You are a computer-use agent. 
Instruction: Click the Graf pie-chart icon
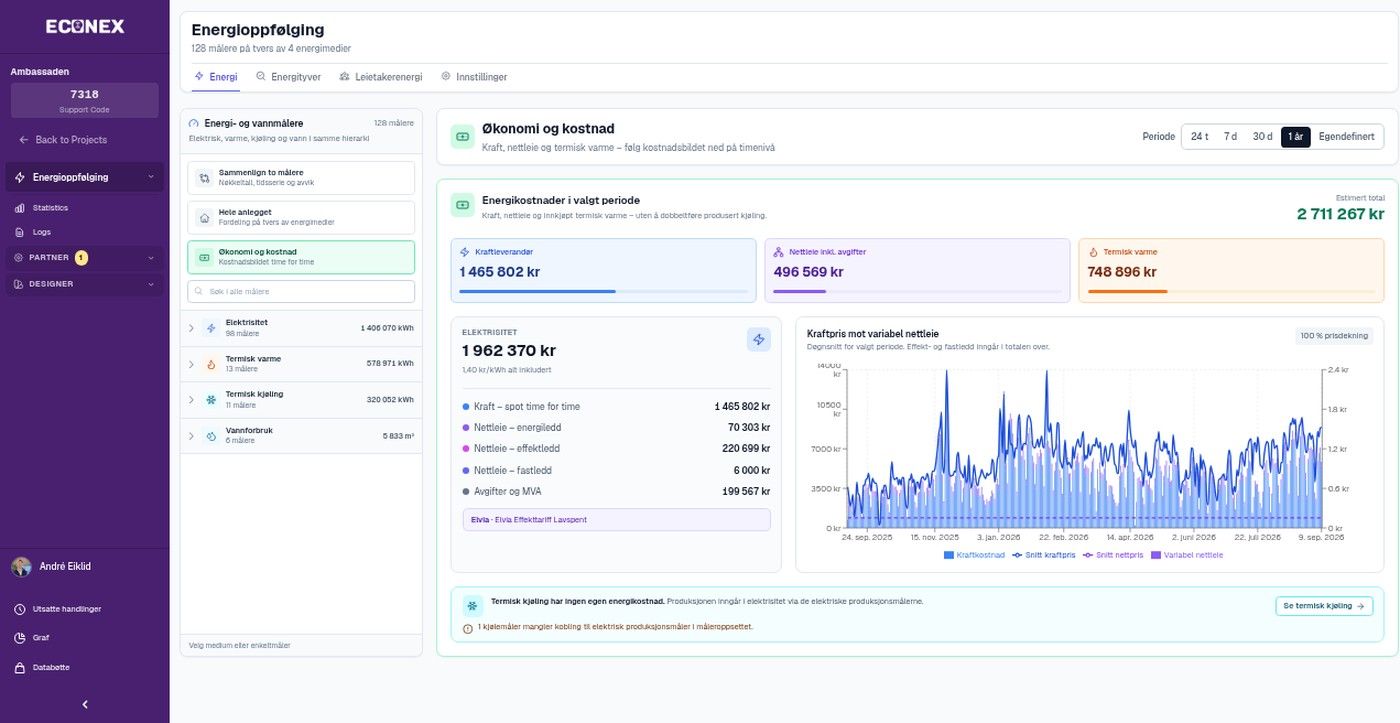(x=20, y=638)
